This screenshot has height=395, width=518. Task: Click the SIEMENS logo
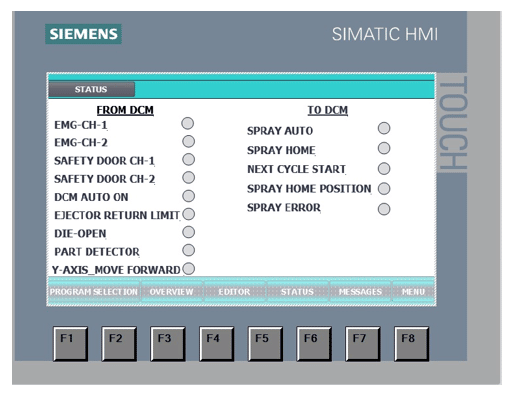tap(83, 34)
